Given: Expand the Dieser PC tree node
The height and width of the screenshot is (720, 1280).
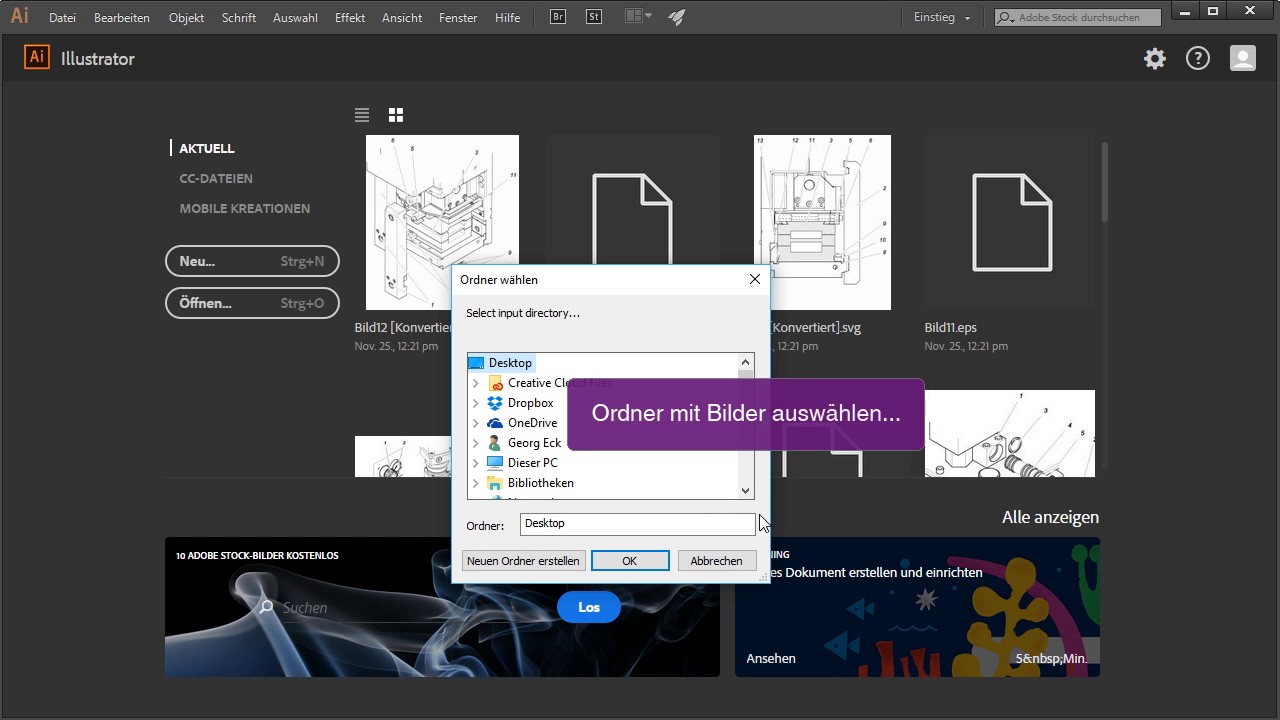Looking at the screenshot, I should pyautogui.click(x=476, y=463).
